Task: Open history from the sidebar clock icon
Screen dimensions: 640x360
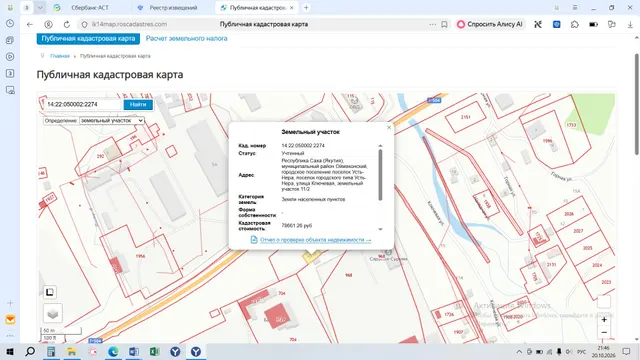Action: 10,24
